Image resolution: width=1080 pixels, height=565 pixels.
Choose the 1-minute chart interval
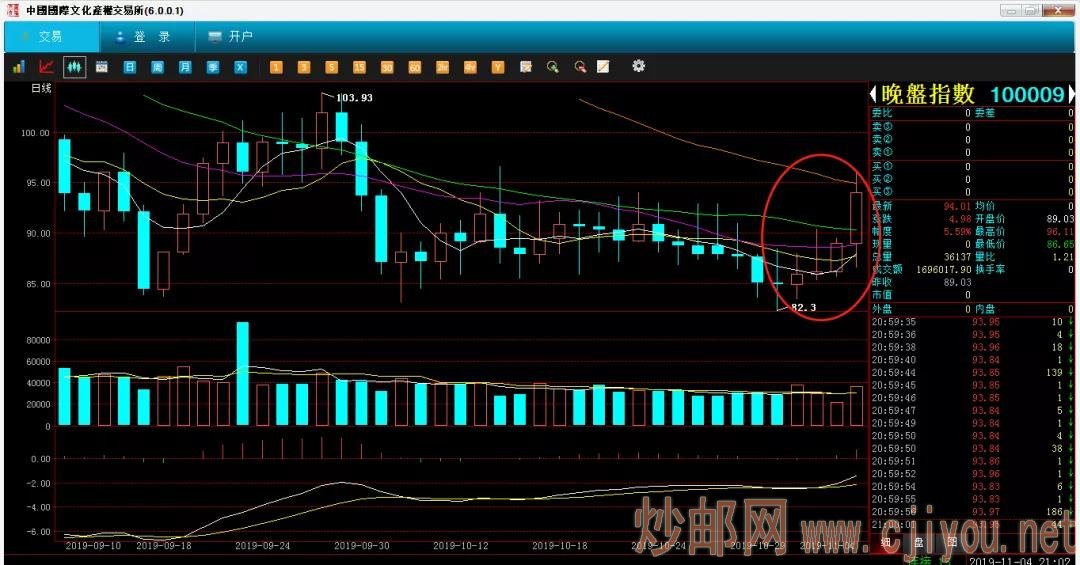pos(276,67)
